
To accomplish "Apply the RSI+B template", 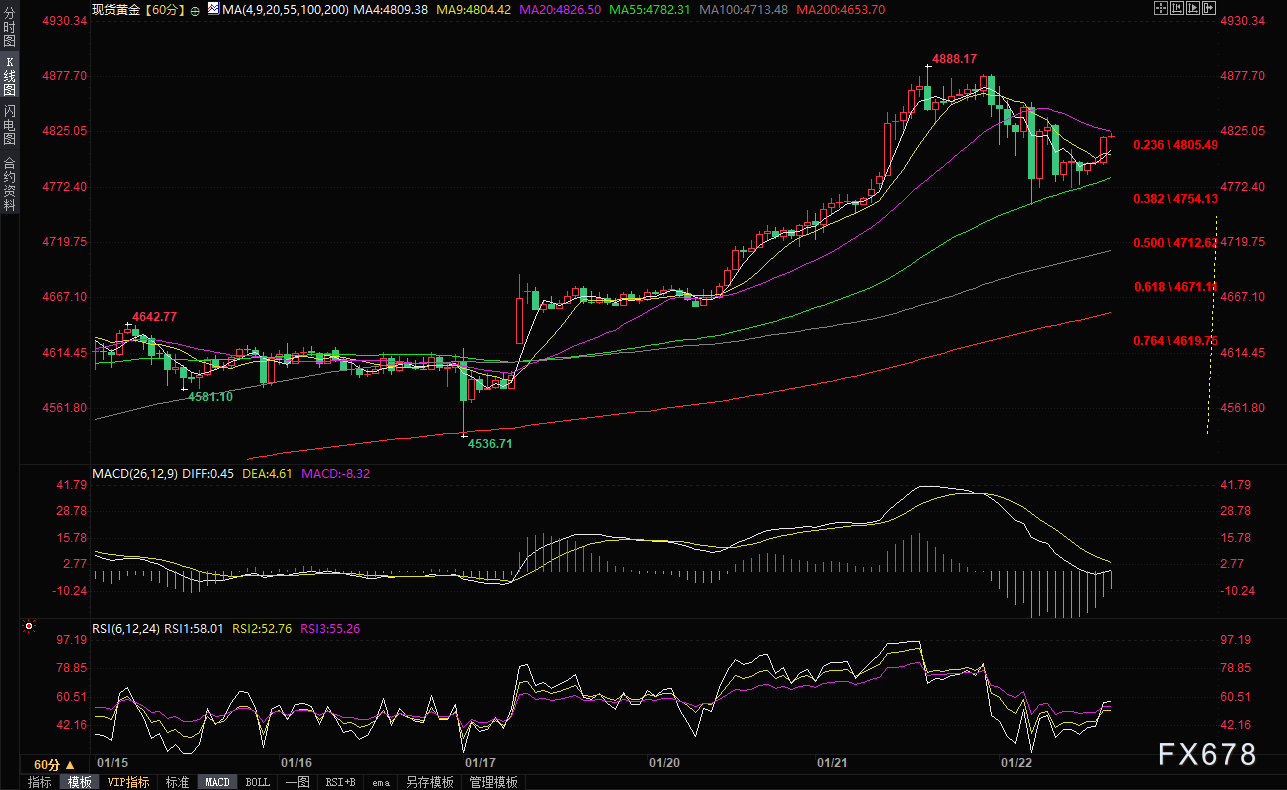I will (341, 782).
